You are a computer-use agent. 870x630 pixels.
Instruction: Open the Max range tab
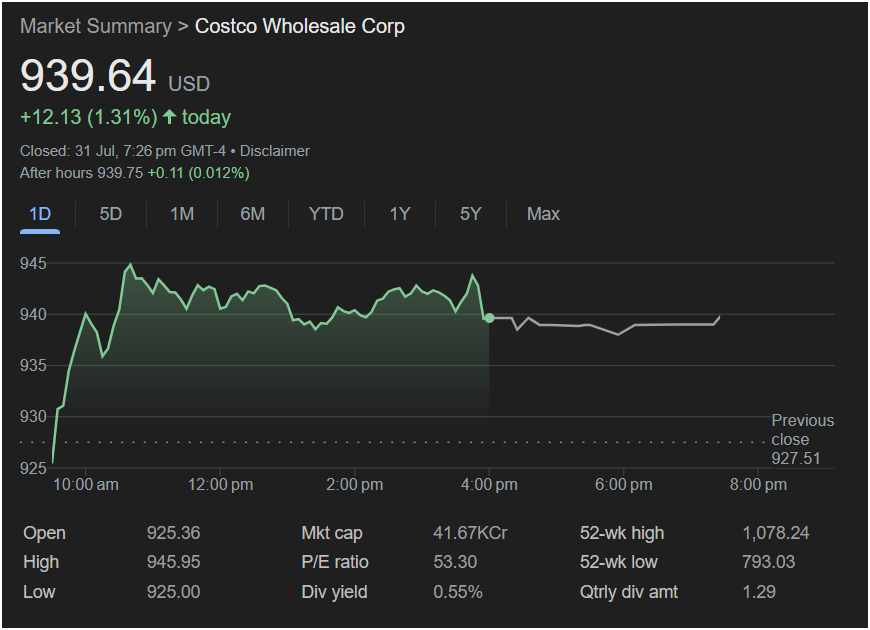coord(543,214)
